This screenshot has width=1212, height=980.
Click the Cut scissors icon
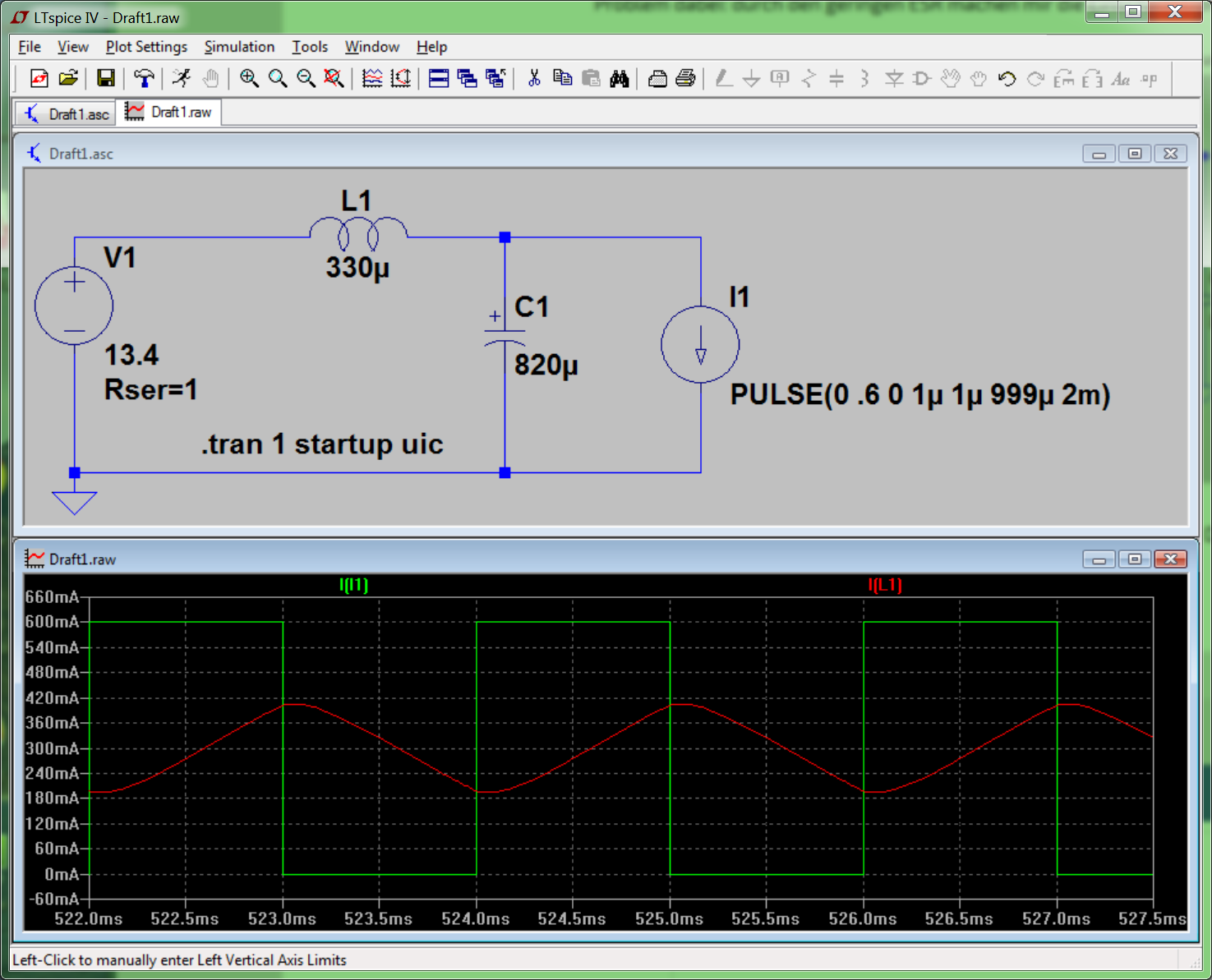(534, 79)
